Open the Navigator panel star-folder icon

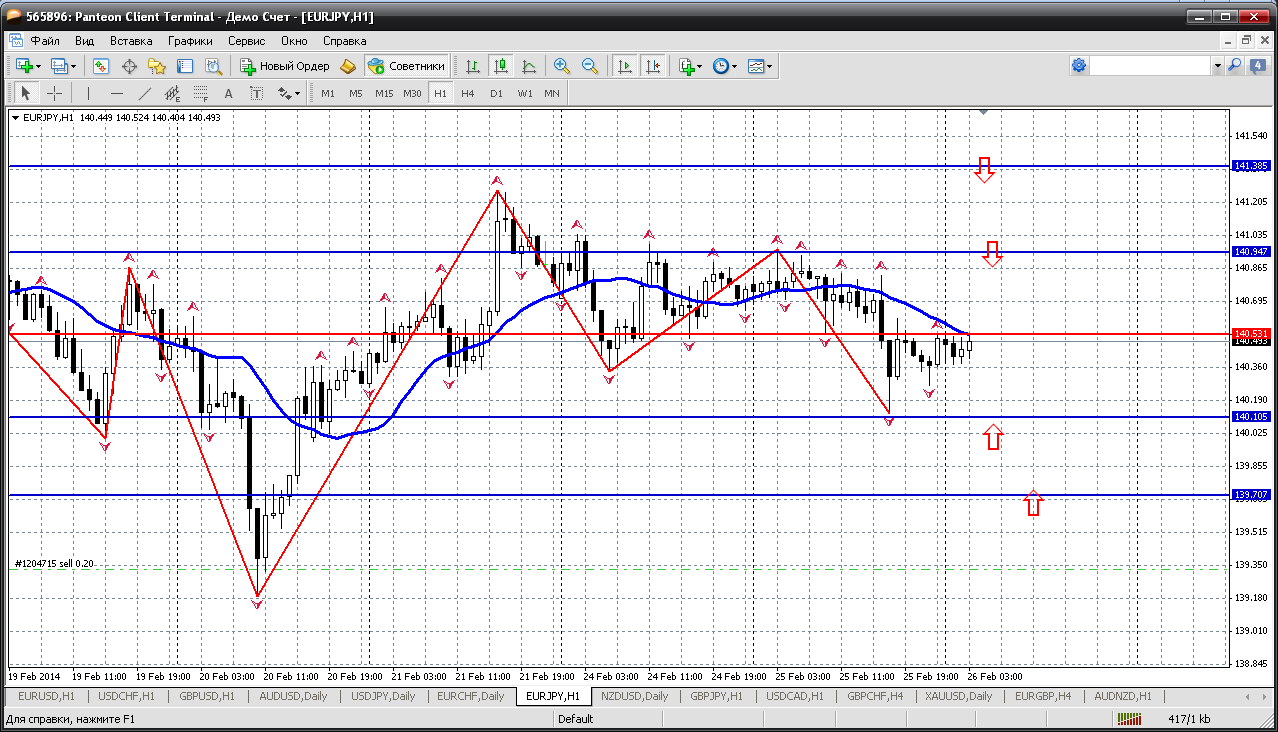click(157, 66)
